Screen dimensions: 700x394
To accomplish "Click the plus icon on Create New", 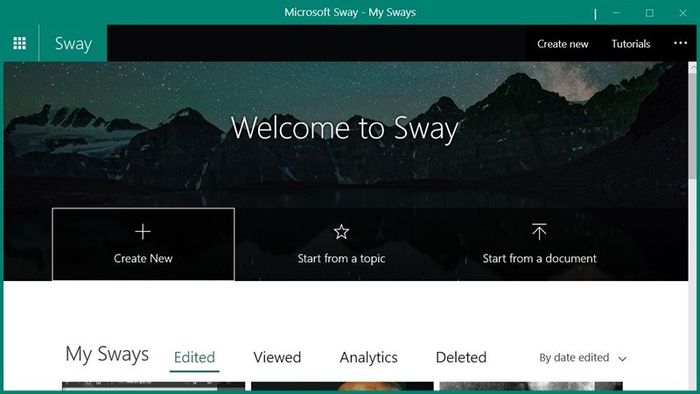I will (143, 232).
